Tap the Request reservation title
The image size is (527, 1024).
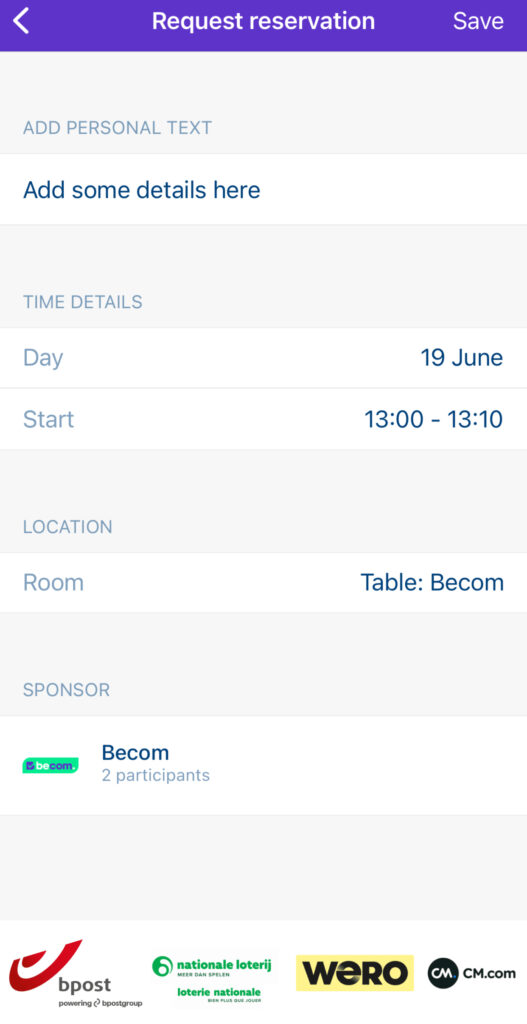(x=263, y=21)
